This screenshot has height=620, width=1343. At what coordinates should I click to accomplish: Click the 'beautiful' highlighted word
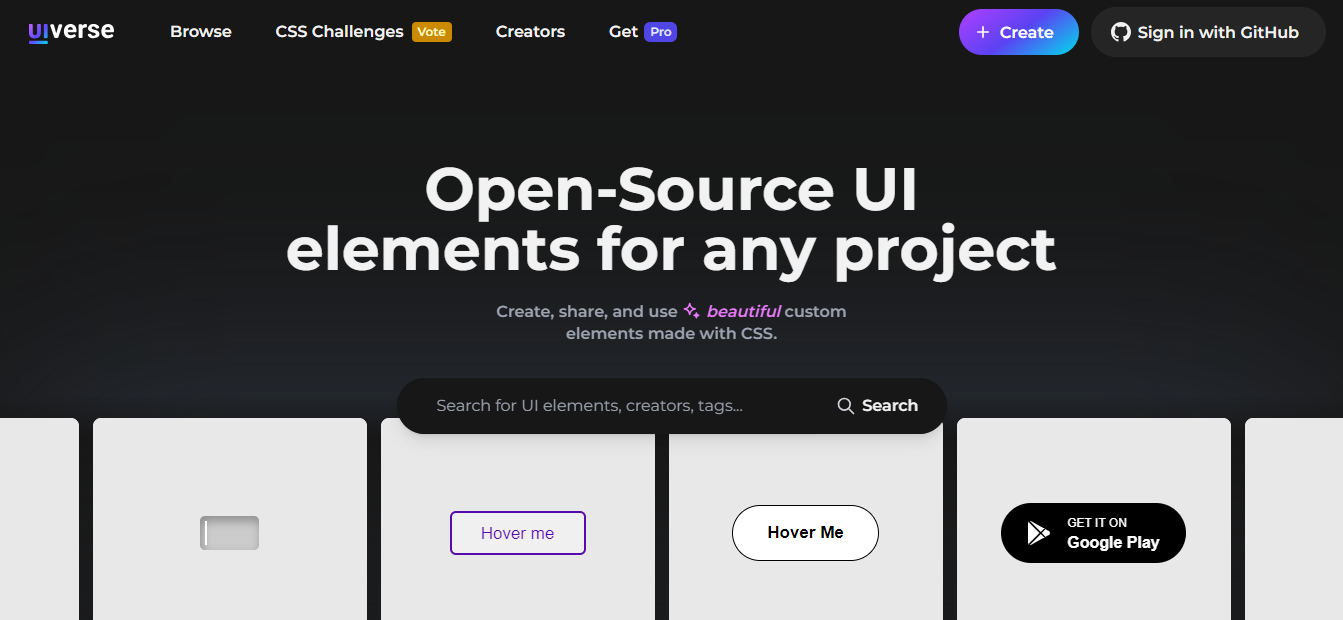(x=744, y=311)
